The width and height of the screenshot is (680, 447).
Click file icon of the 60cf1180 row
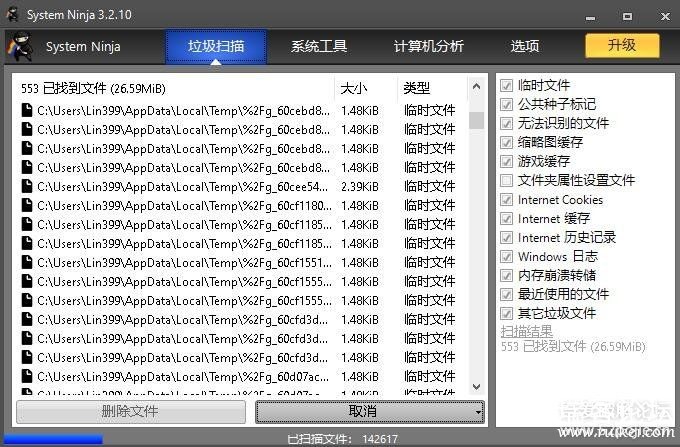[27, 206]
